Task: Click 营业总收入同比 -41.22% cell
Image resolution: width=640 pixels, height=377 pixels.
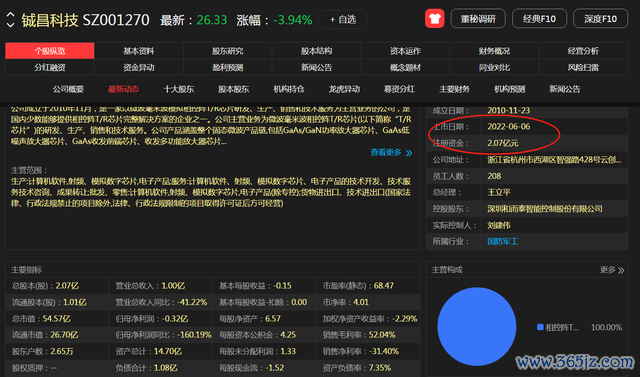Action: pos(161,302)
